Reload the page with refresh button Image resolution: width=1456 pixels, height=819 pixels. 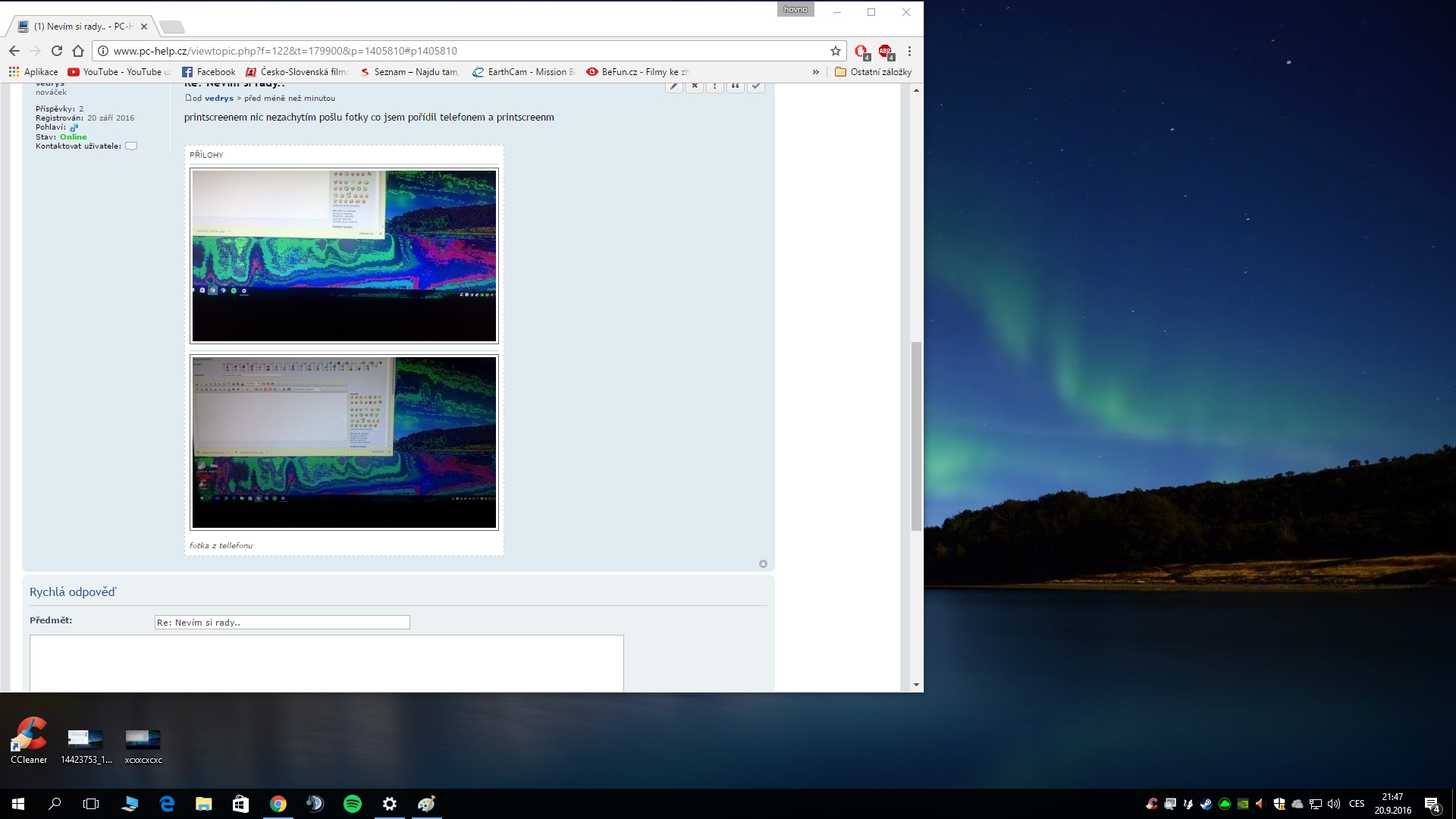(x=57, y=51)
